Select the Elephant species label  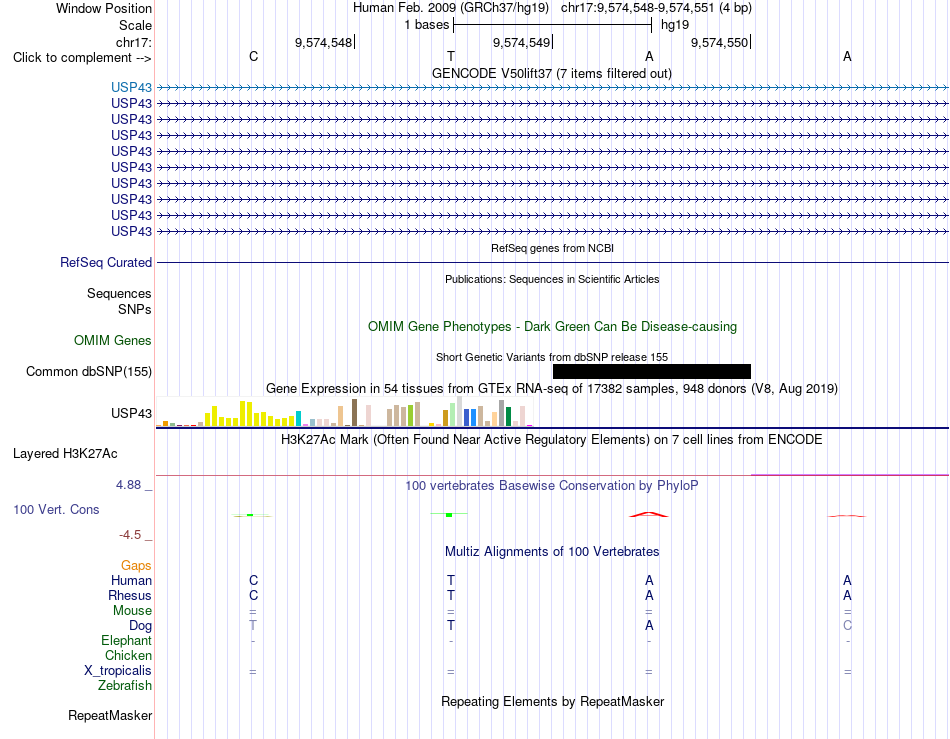coord(126,640)
